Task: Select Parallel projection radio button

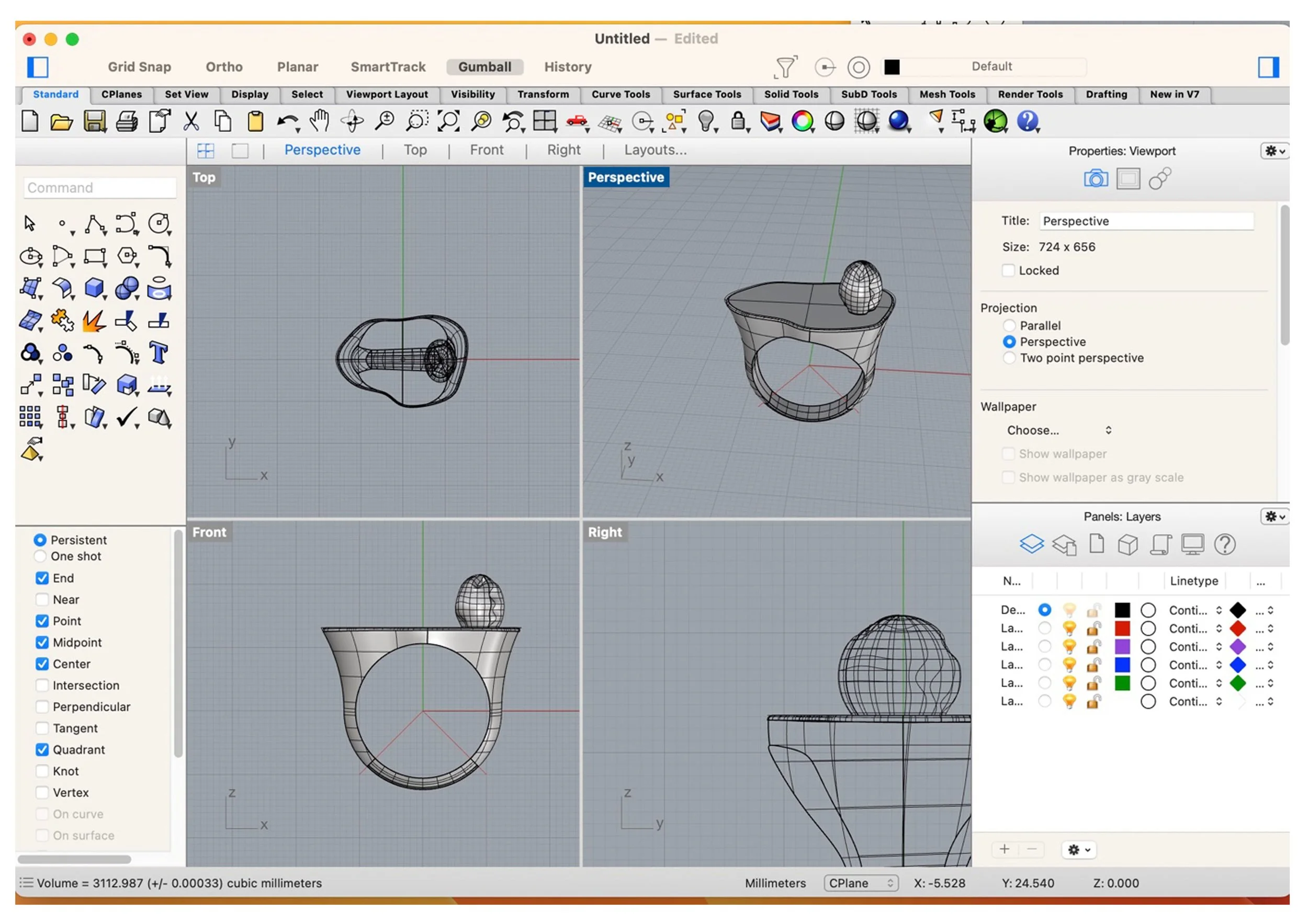Action: point(1009,326)
